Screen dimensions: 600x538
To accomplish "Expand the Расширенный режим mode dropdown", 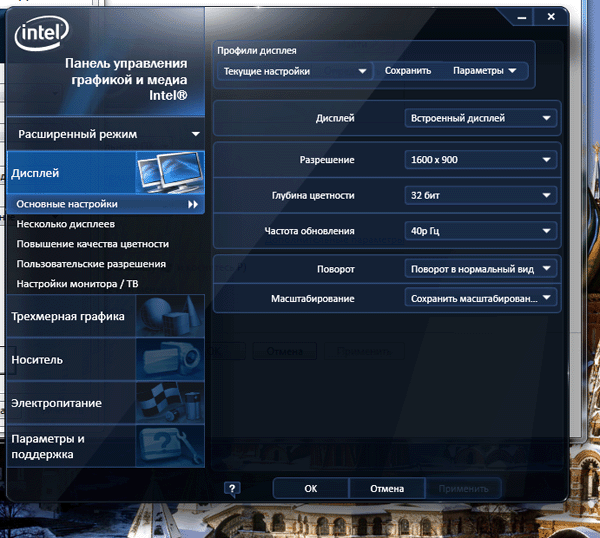I will pyautogui.click(x=106, y=134).
